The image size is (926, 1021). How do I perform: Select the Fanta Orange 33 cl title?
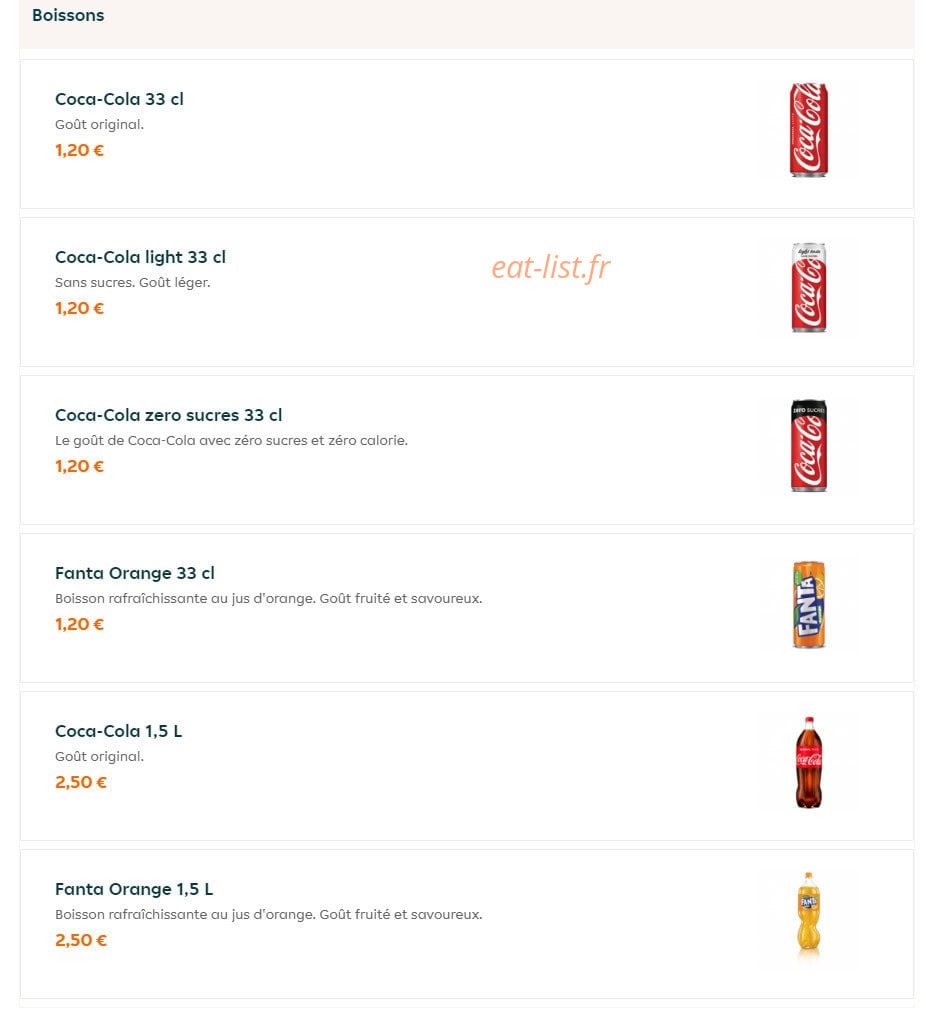[x=135, y=573]
